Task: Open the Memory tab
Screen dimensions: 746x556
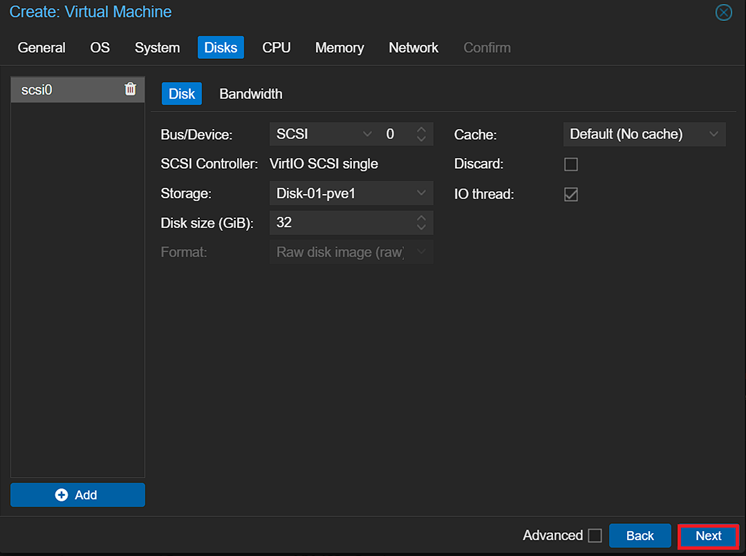Action: [x=339, y=48]
